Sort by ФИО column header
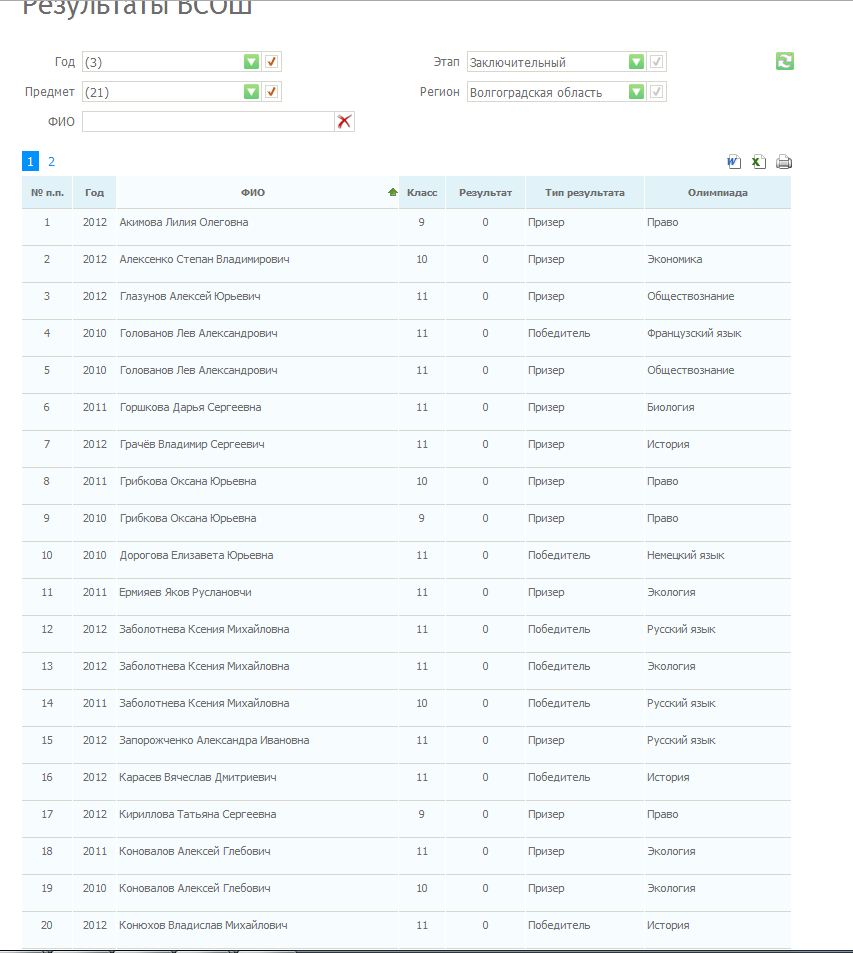Screen dimensions: 853x953 [x=253, y=193]
